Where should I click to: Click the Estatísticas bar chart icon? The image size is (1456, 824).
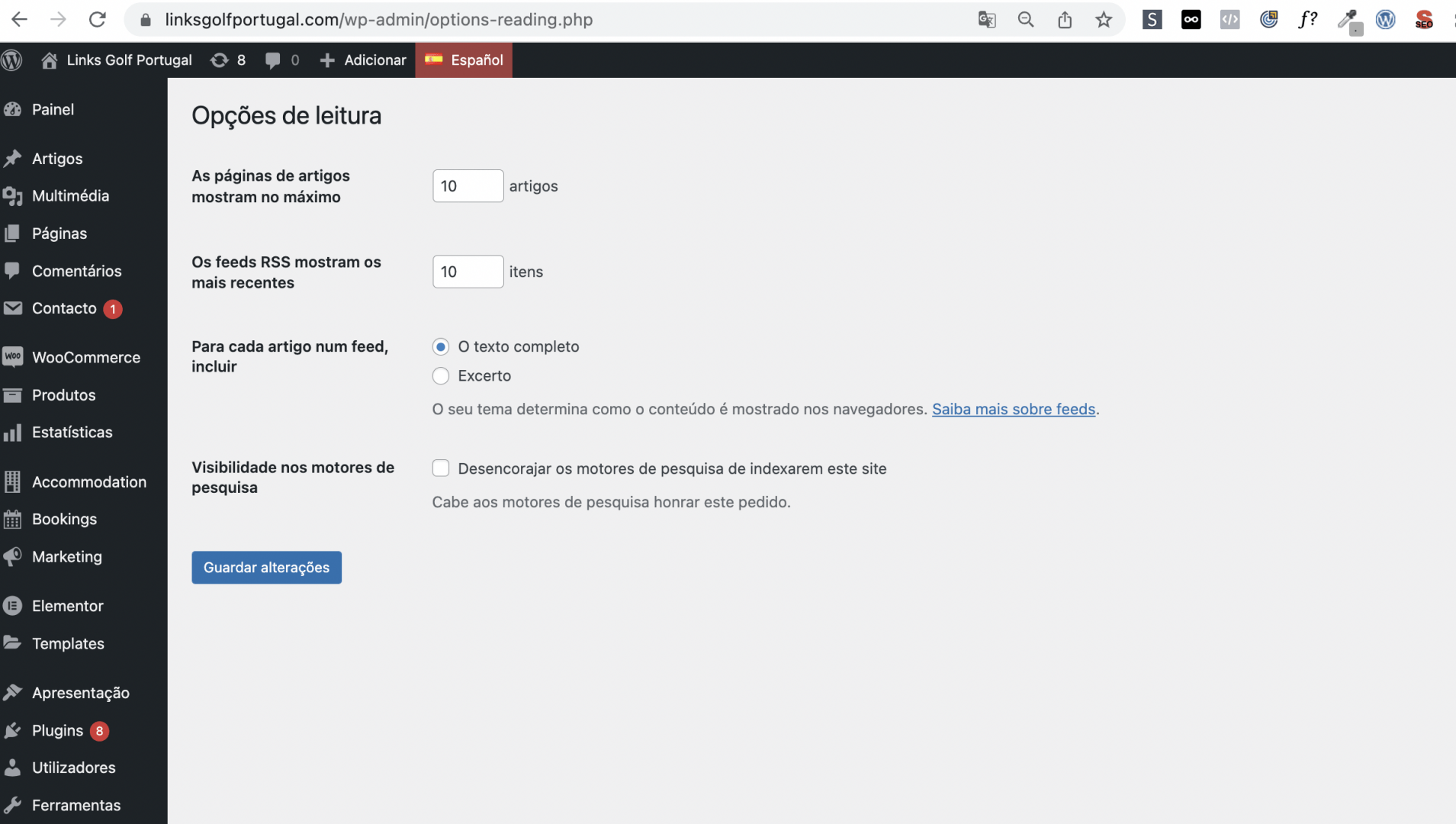pos(12,433)
